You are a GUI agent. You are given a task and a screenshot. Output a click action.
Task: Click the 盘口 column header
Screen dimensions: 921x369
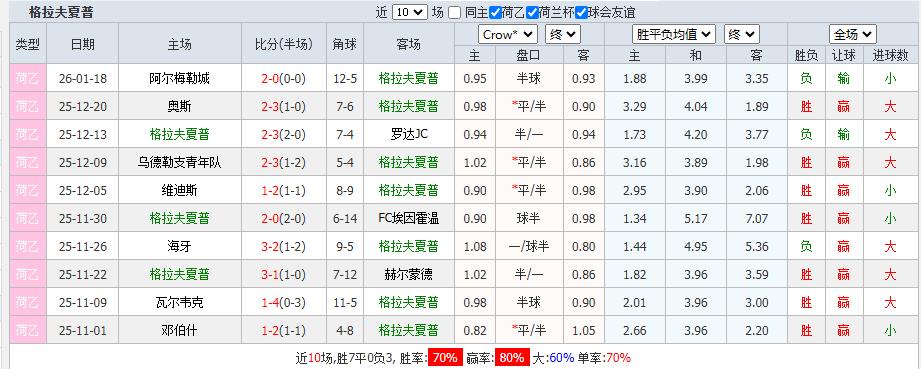tap(529, 55)
